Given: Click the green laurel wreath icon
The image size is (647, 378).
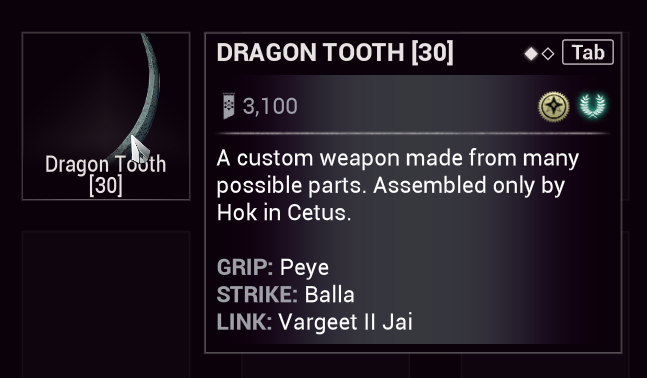Looking at the screenshot, I should pos(593,106).
